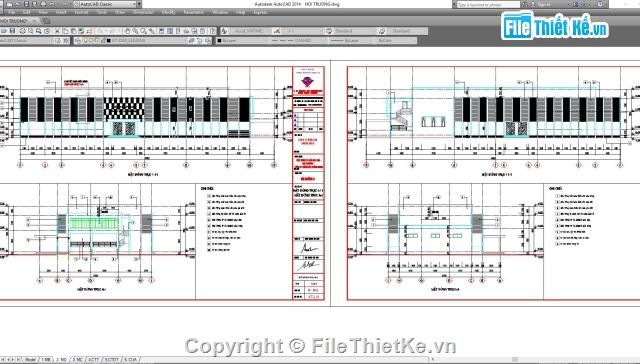Viewport: 640px width, 364px height.
Task: Click the Zoom Previous icon
Action: 152,31
